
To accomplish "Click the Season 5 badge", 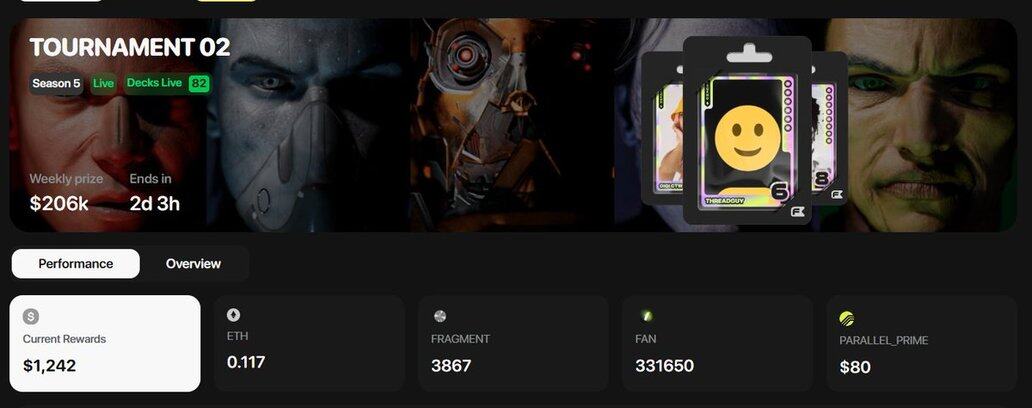I will coord(56,84).
